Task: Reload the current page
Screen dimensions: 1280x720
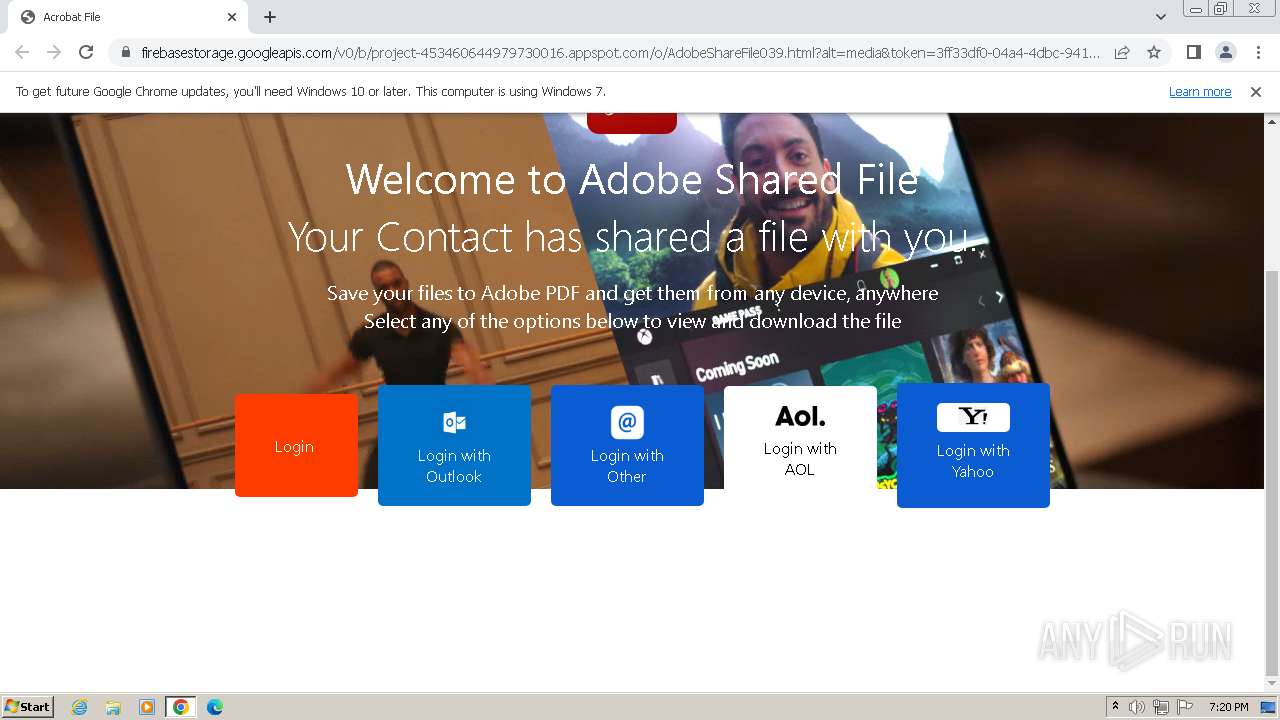Action: [86, 52]
